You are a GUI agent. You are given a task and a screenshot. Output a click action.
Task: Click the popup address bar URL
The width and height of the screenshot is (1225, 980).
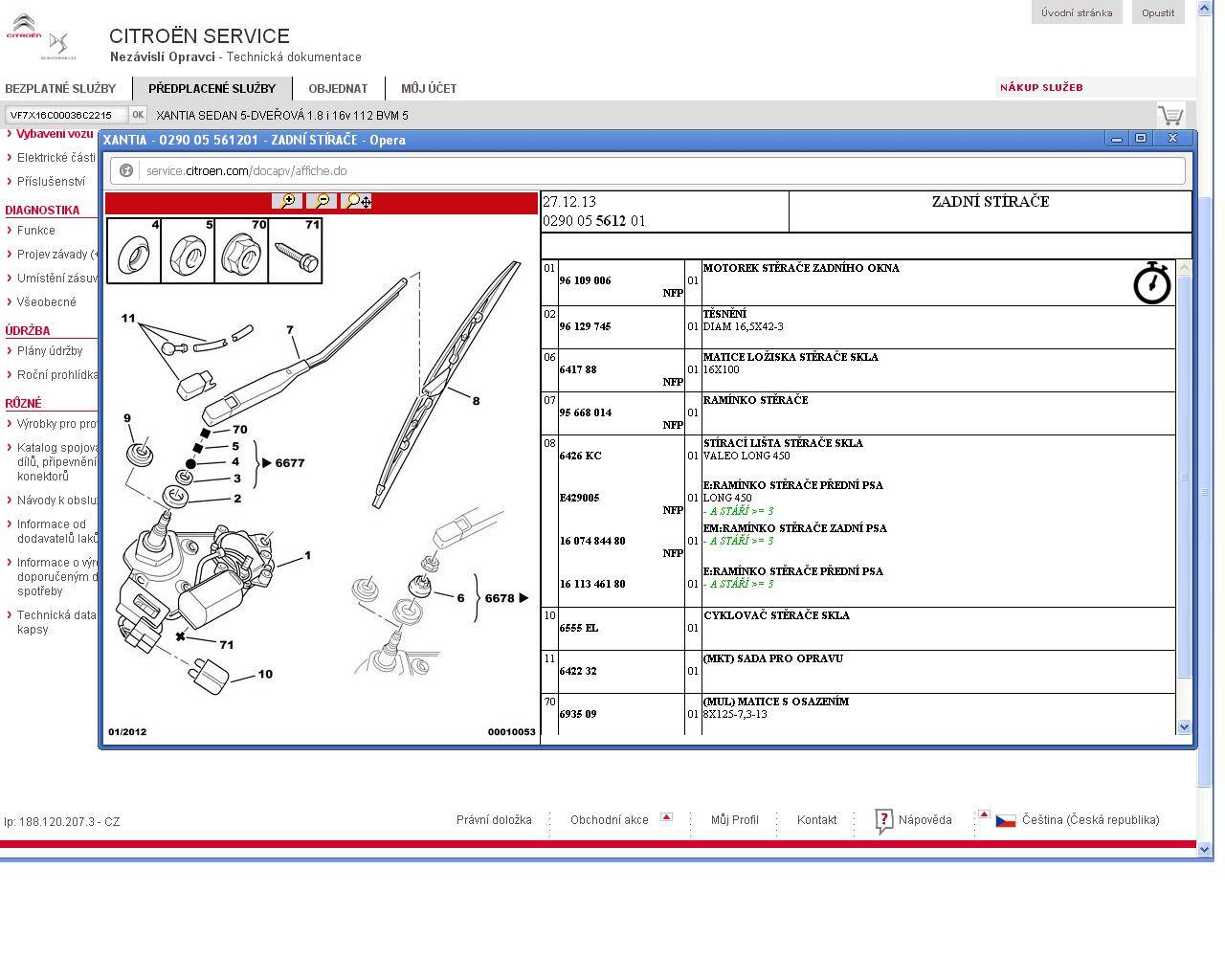pyautogui.click(x=247, y=171)
